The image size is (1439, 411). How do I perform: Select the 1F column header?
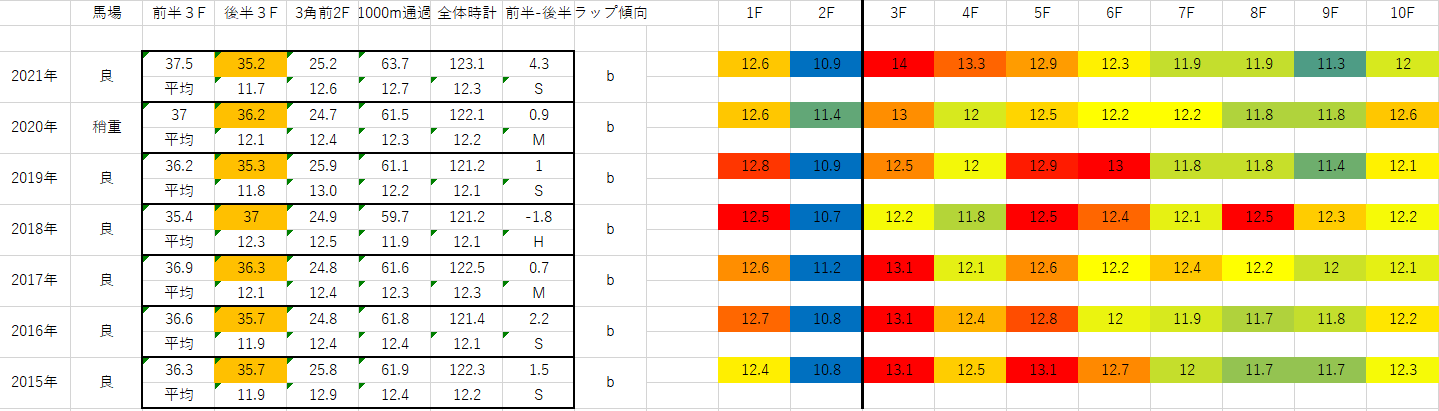[754, 14]
